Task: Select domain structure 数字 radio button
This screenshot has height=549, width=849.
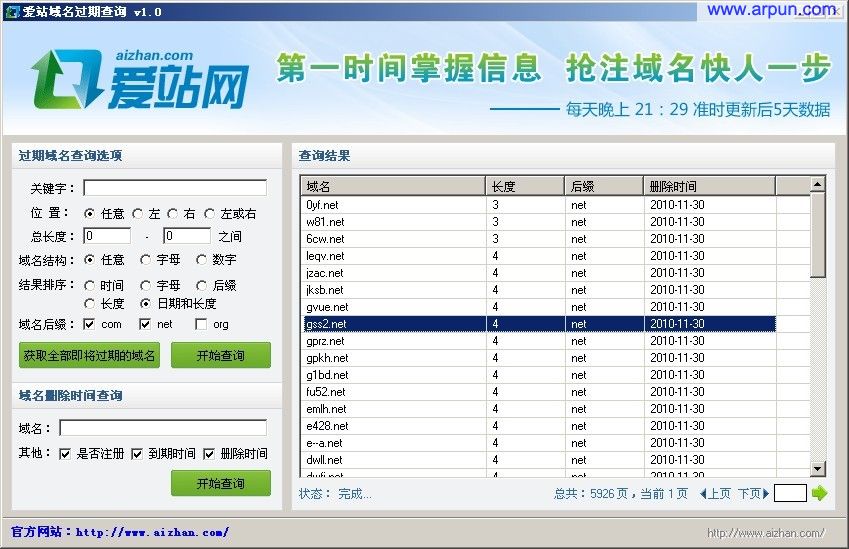Action: coord(201,260)
